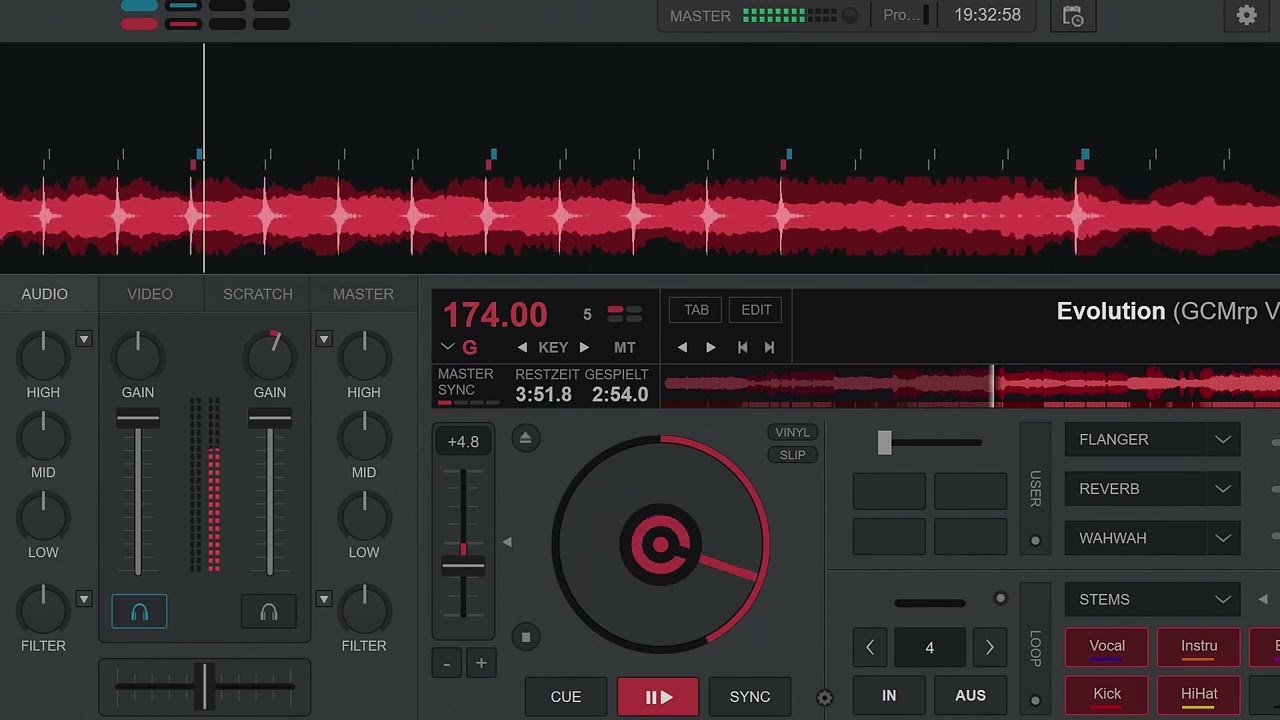Halve the loop length with the left chevron
The height and width of the screenshot is (720, 1280).
[x=870, y=648]
